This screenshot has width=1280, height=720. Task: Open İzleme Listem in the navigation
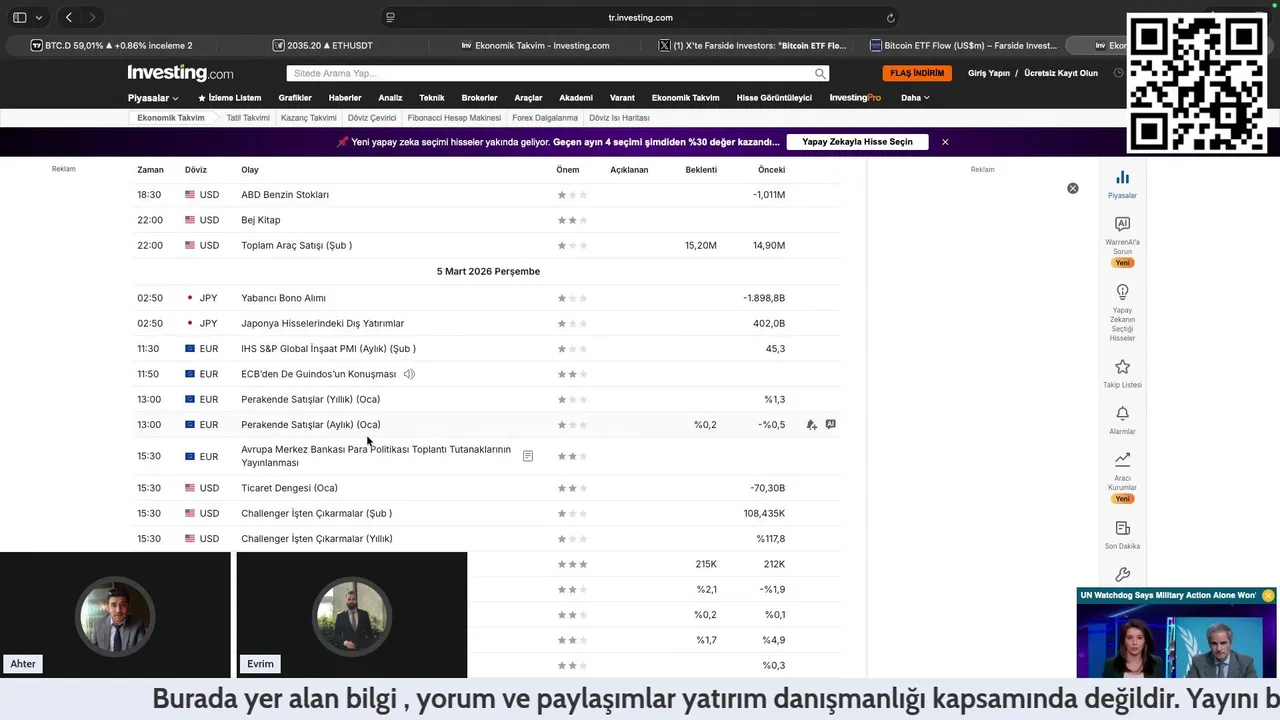point(230,98)
